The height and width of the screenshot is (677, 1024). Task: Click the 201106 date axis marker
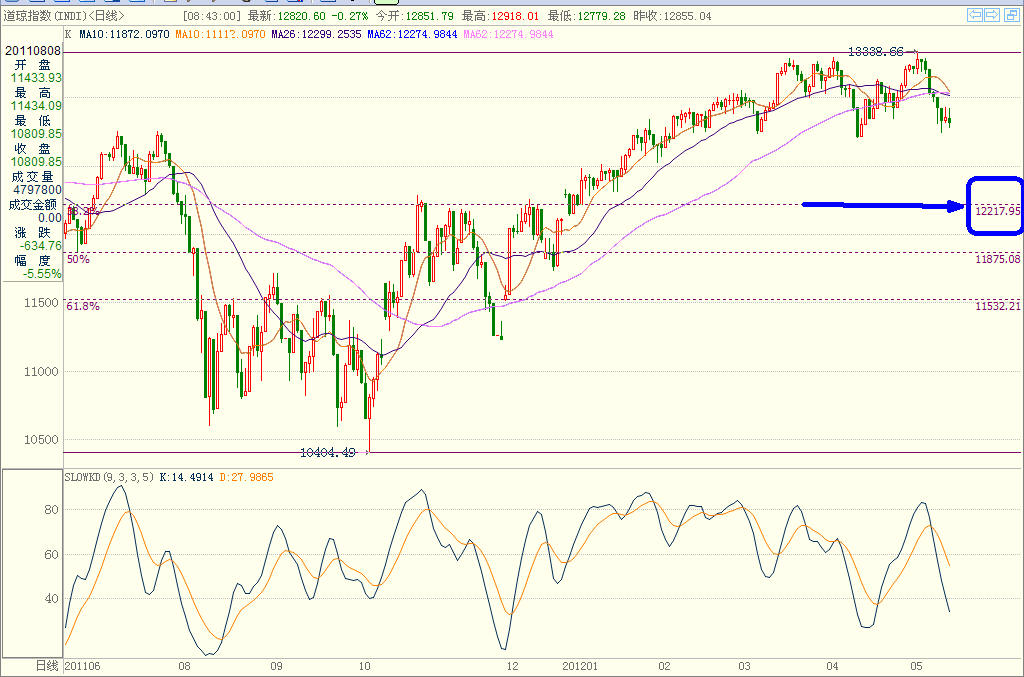(82, 667)
